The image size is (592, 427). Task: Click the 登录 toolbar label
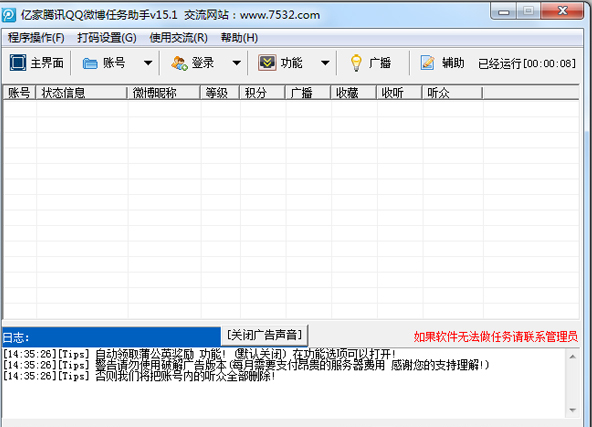[203, 63]
